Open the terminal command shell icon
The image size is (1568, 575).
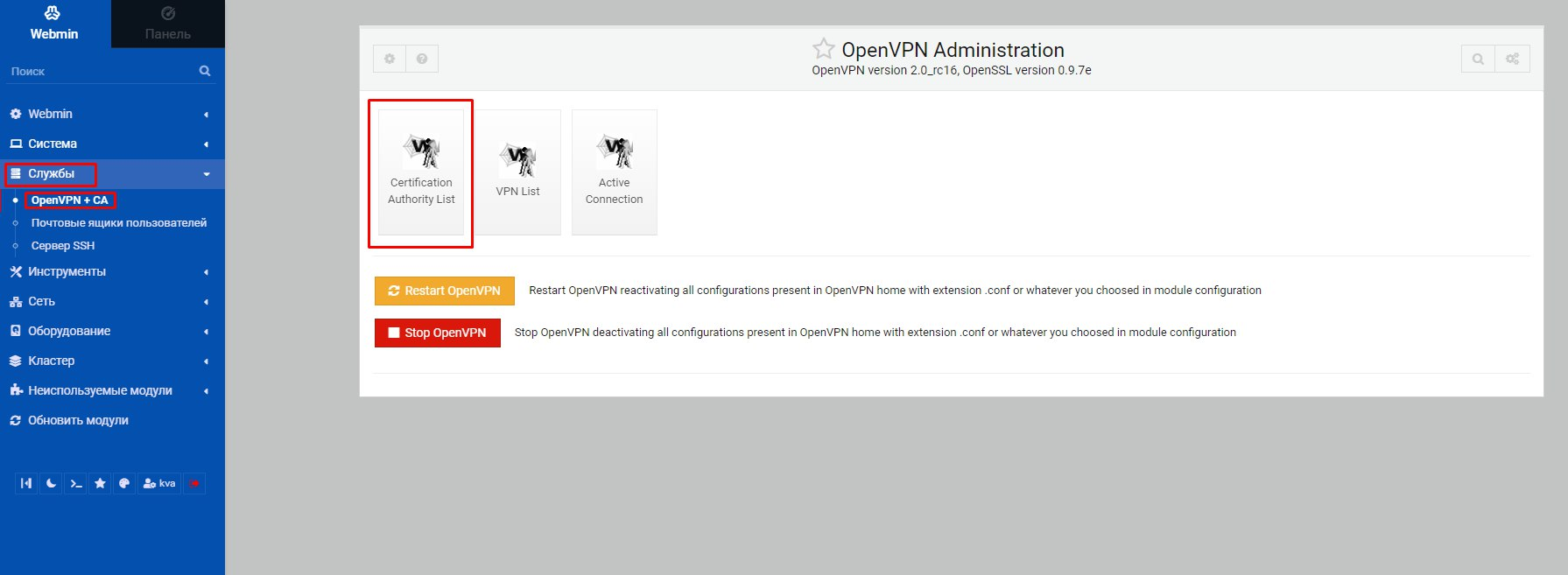click(76, 483)
